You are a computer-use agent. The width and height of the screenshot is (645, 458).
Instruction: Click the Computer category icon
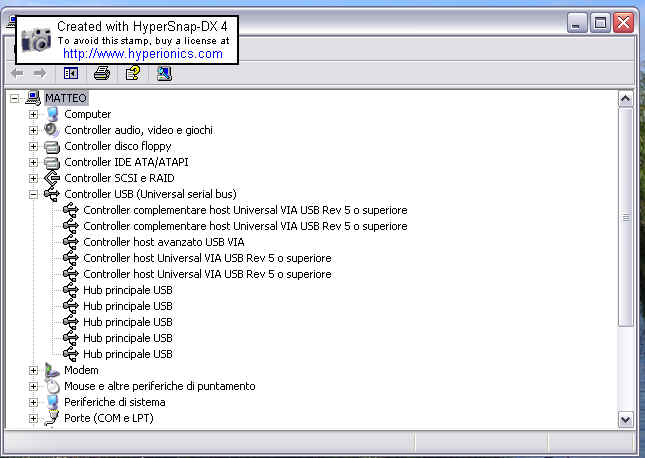(x=52, y=114)
